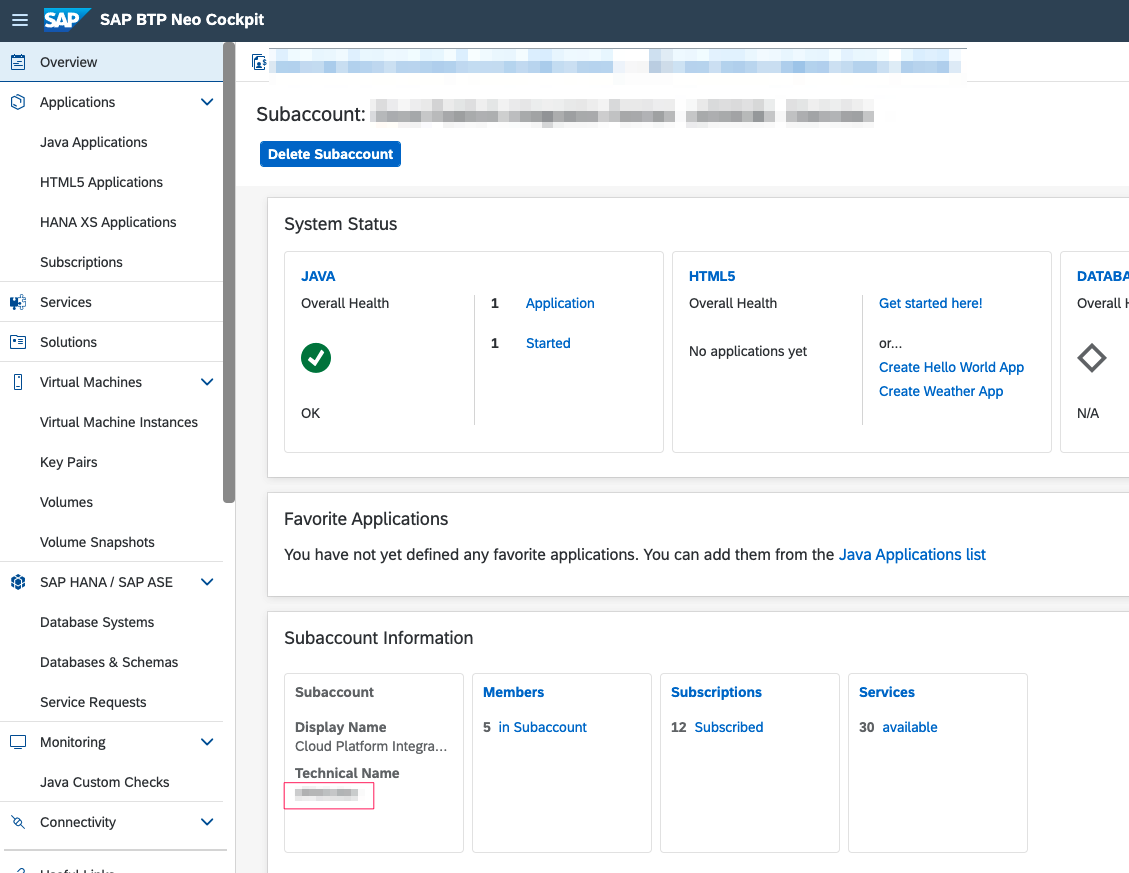Open the Java Applications list link
1129x873 pixels.
[912, 554]
